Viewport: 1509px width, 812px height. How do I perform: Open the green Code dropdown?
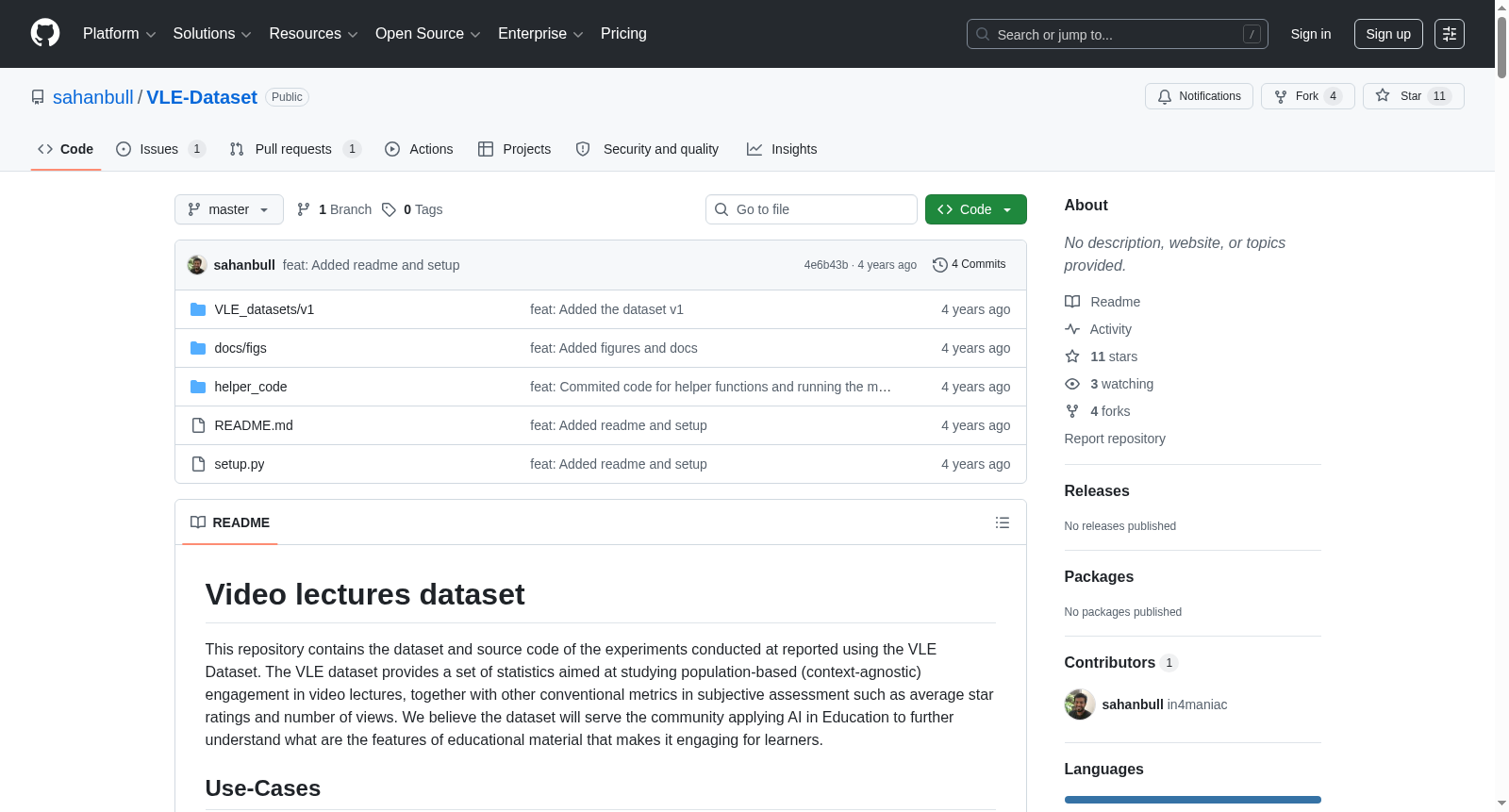975,209
